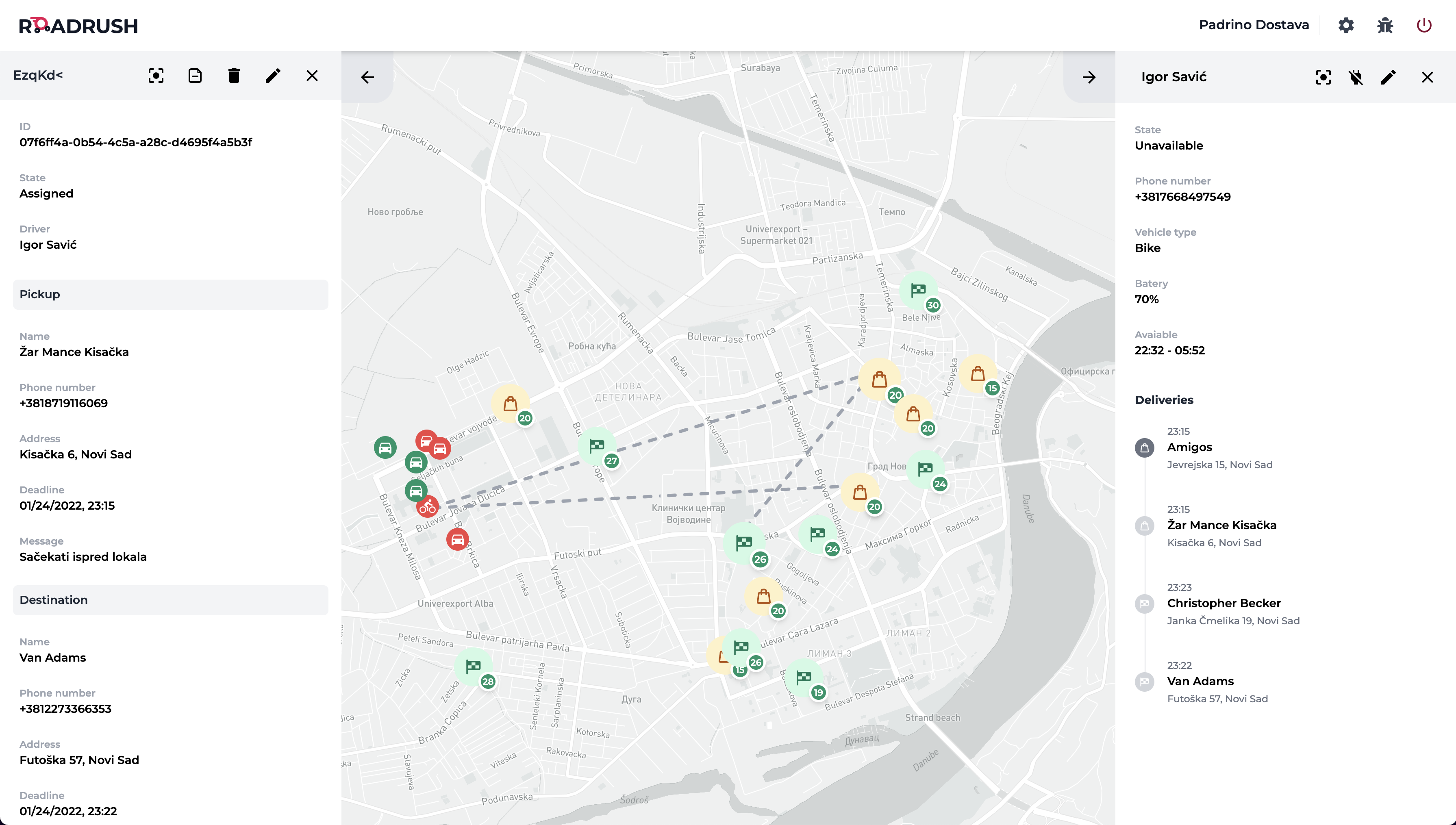Click the bug report icon
1456x825 pixels.
1385,26
